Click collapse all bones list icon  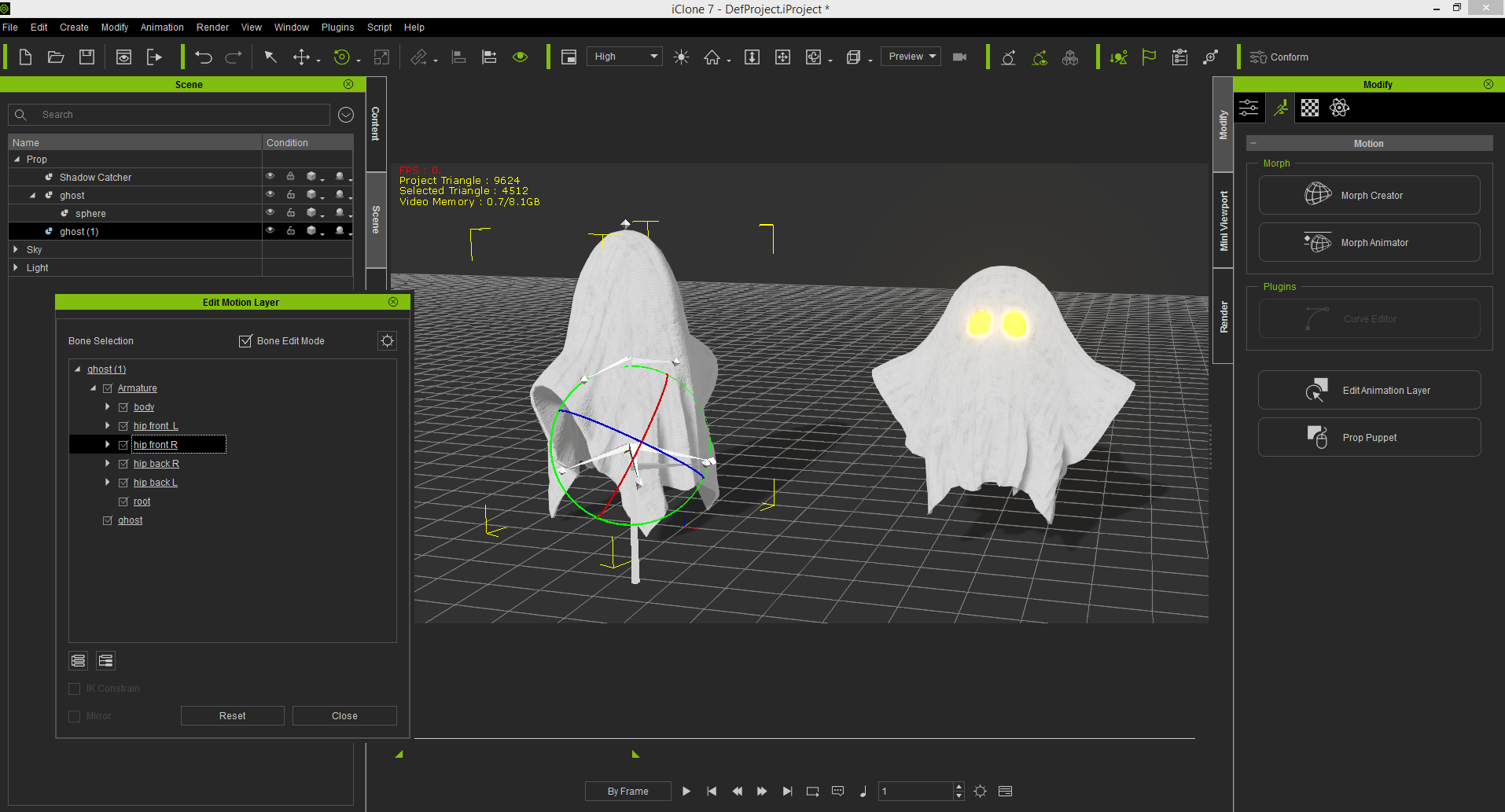pyautogui.click(x=105, y=660)
